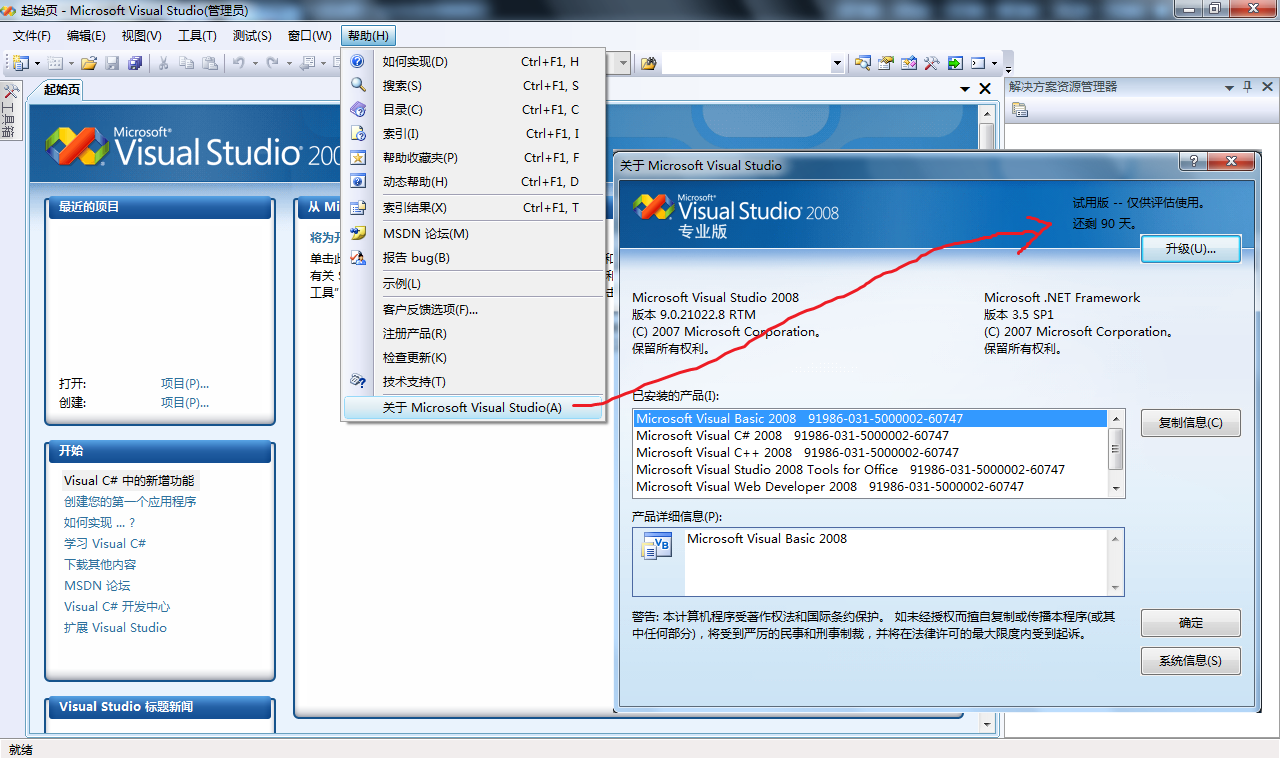Image resolution: width=1280 pixels, height=758 pixels.
Task: Pin the Solution Explorer panel
Action: 1247,87
